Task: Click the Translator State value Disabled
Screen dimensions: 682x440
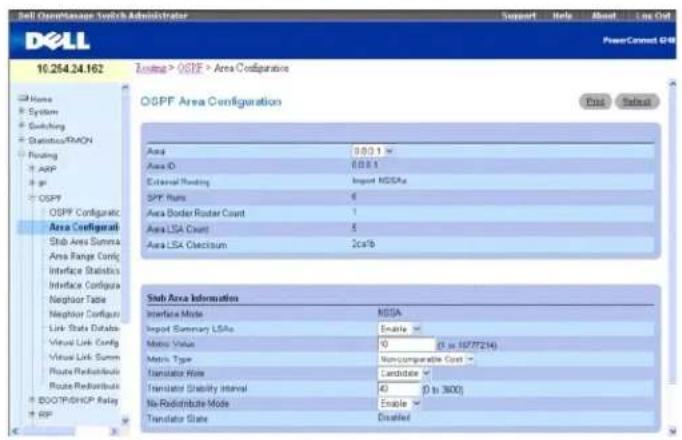Action: pos(394,417)
